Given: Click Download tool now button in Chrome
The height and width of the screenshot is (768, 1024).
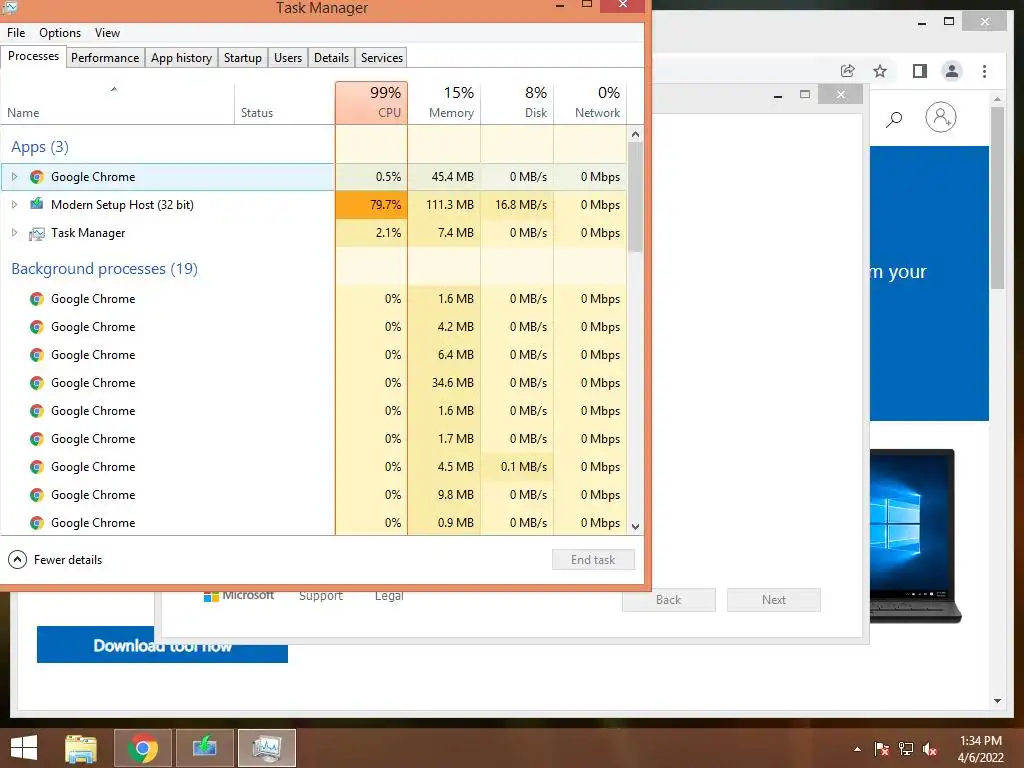Looking at the screenshot, I should coord(163,645).
